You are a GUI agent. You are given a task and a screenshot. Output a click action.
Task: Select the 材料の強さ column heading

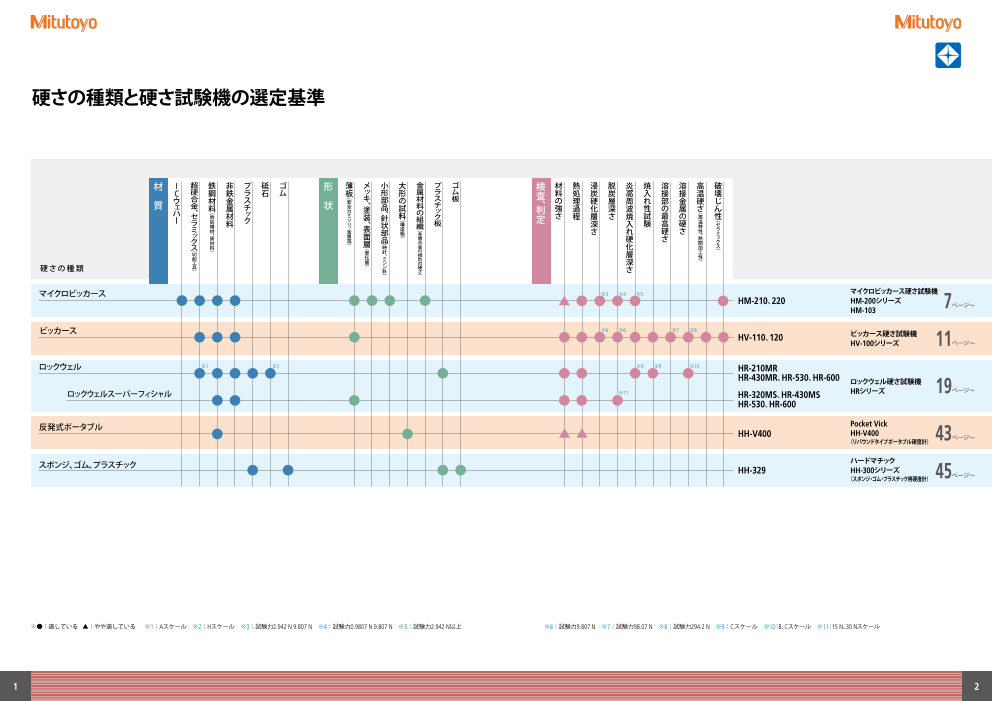coord(559,201)
